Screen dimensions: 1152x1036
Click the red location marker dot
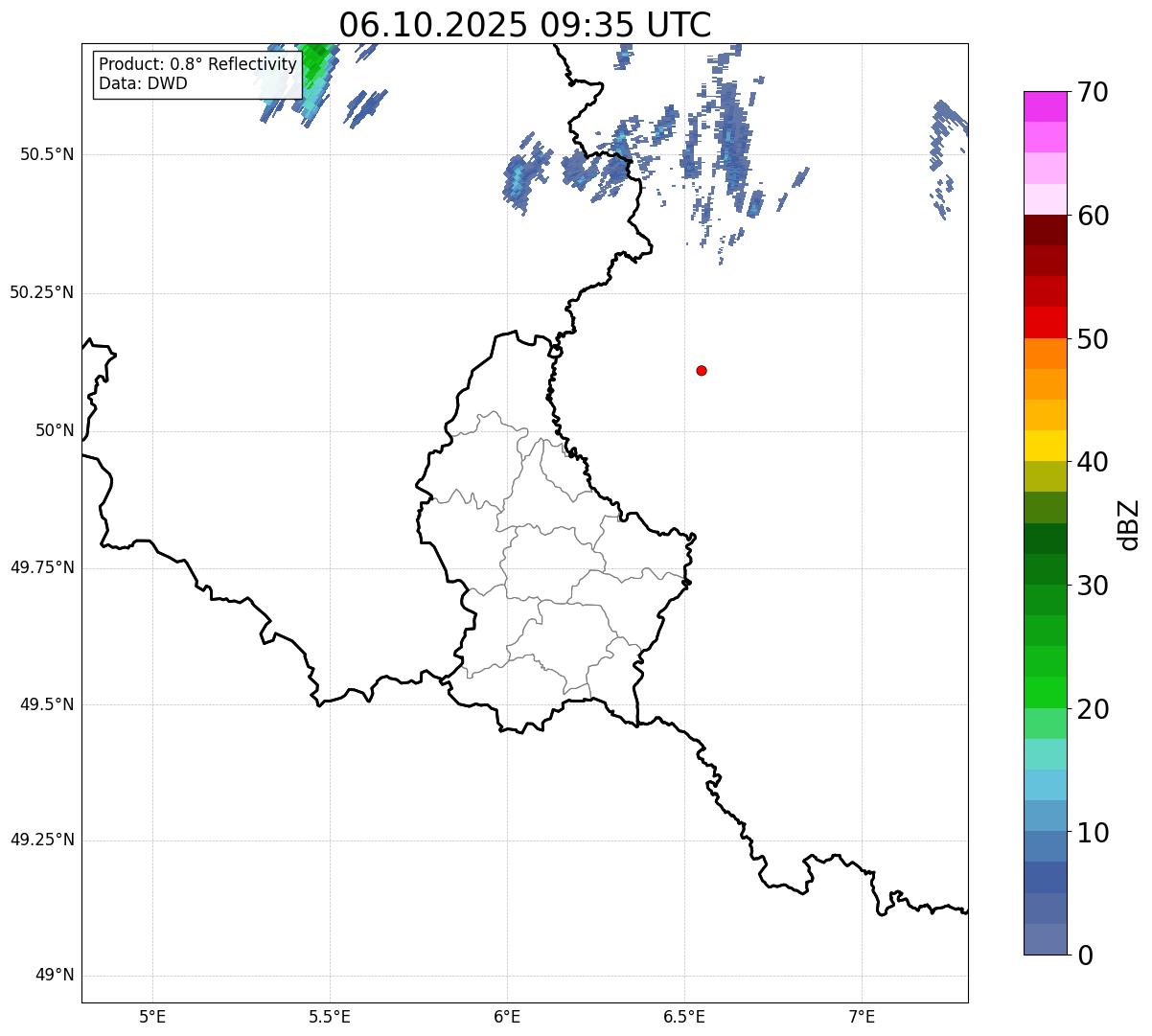[702, 370]
